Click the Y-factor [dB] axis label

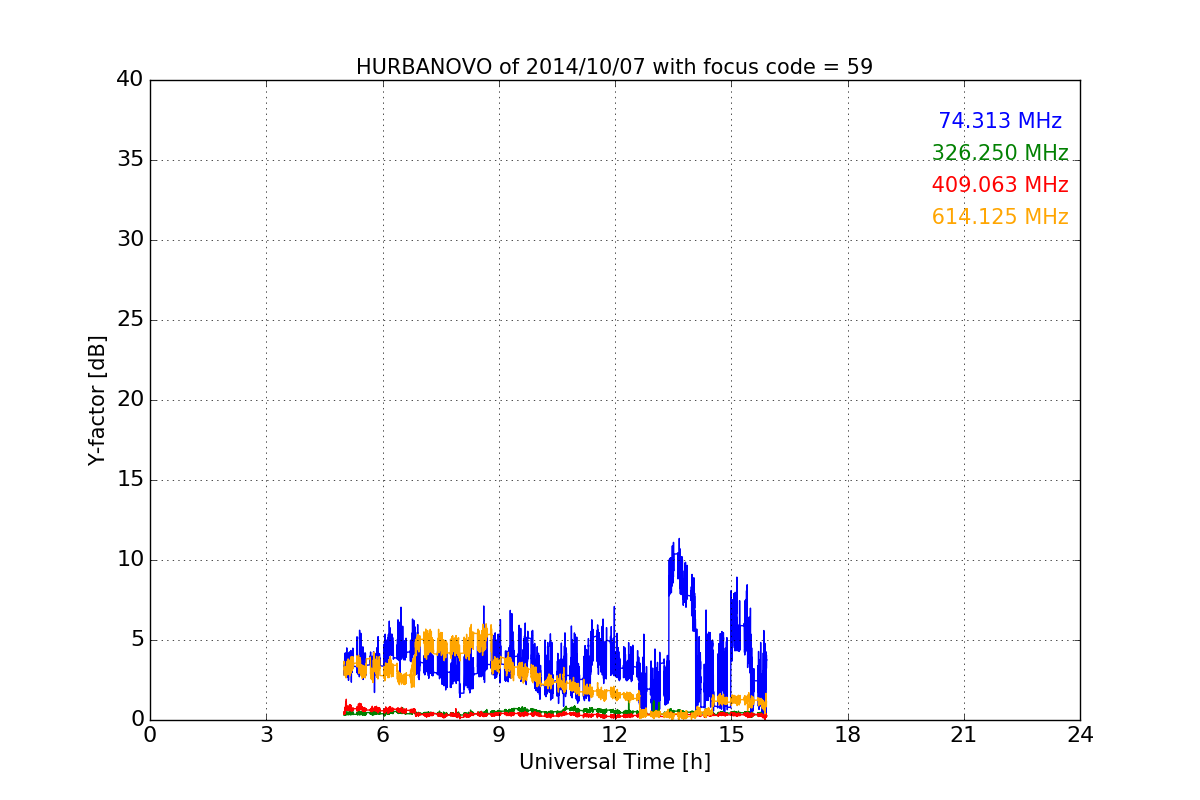point(97,400)
